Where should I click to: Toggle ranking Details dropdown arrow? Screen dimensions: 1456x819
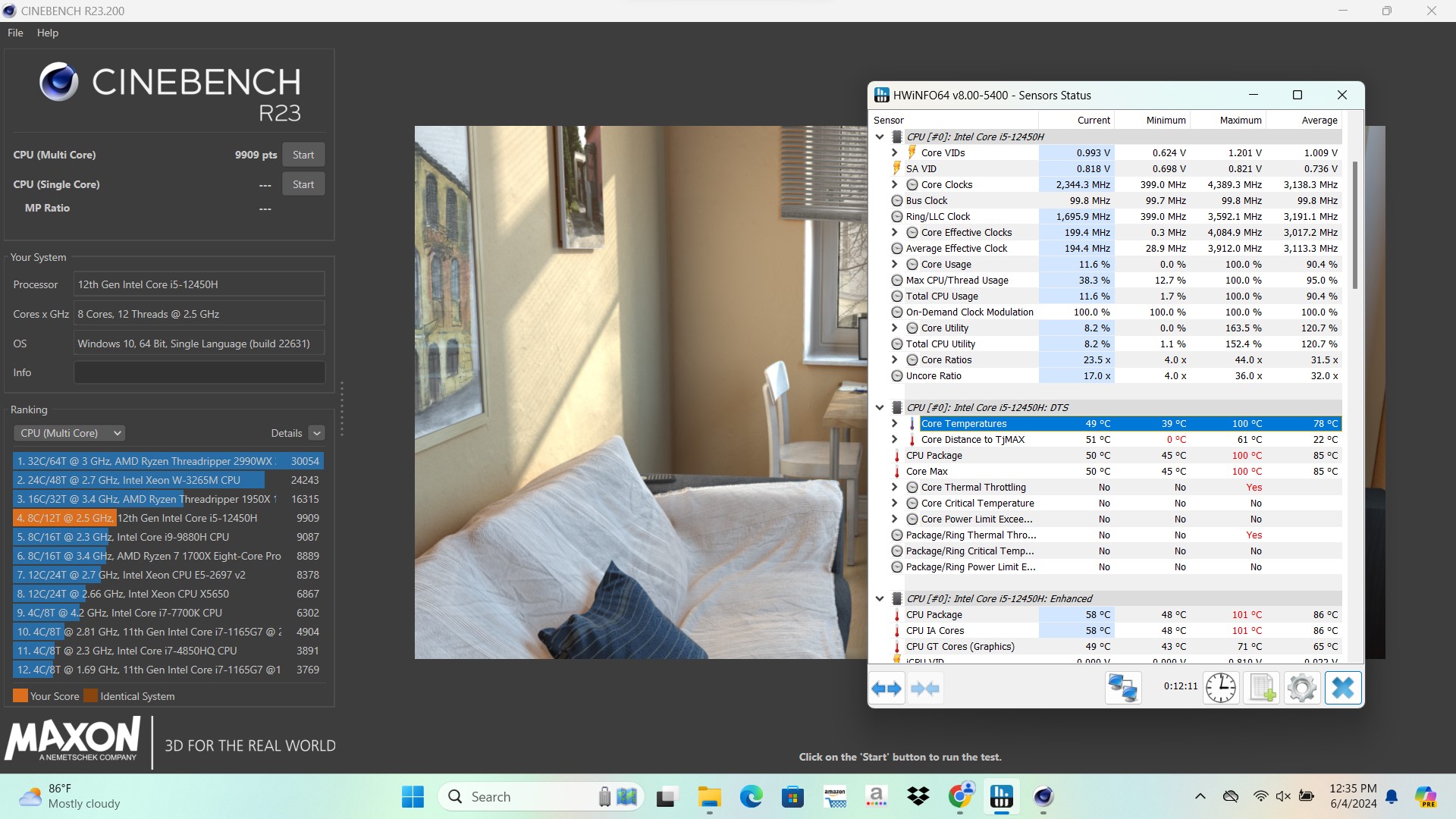coord(317,433)
